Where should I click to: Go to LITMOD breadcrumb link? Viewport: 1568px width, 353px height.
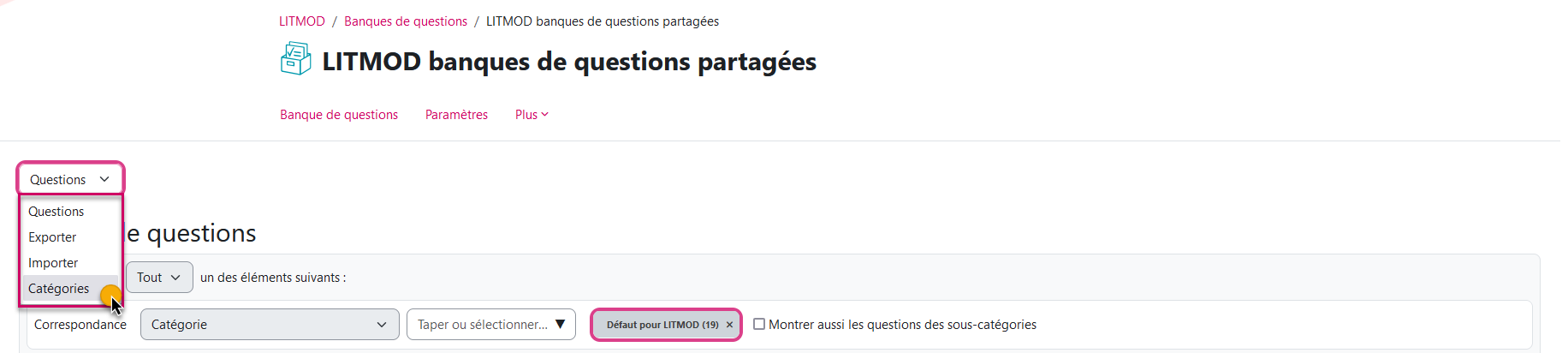coord(302,21)
